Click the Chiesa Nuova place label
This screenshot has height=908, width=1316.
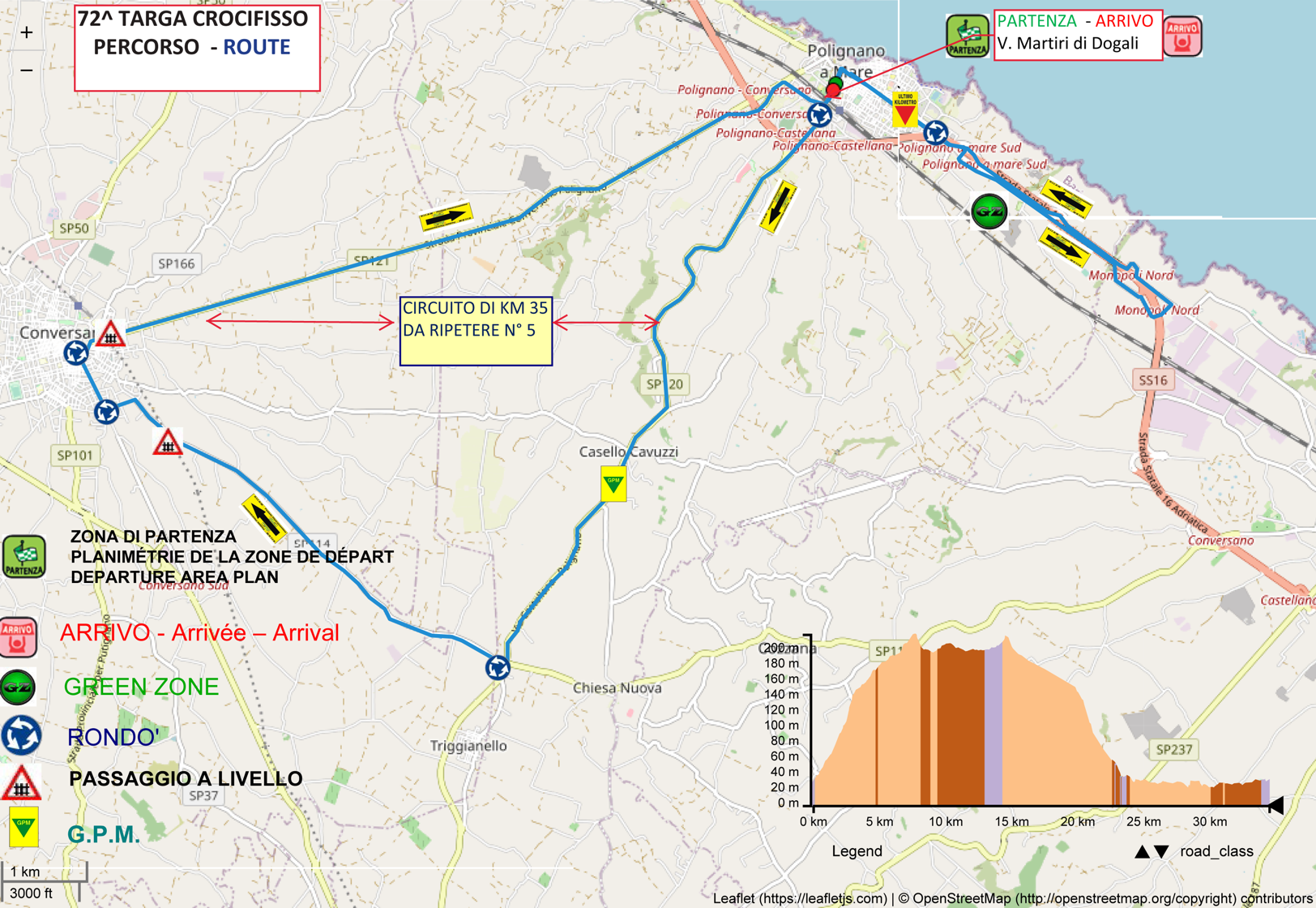click(617, 687)
